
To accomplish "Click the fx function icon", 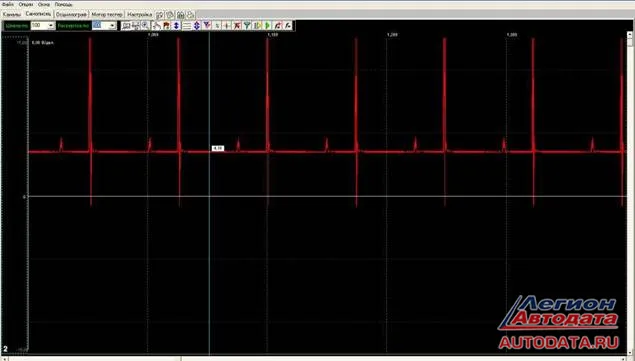I will 288,26.
